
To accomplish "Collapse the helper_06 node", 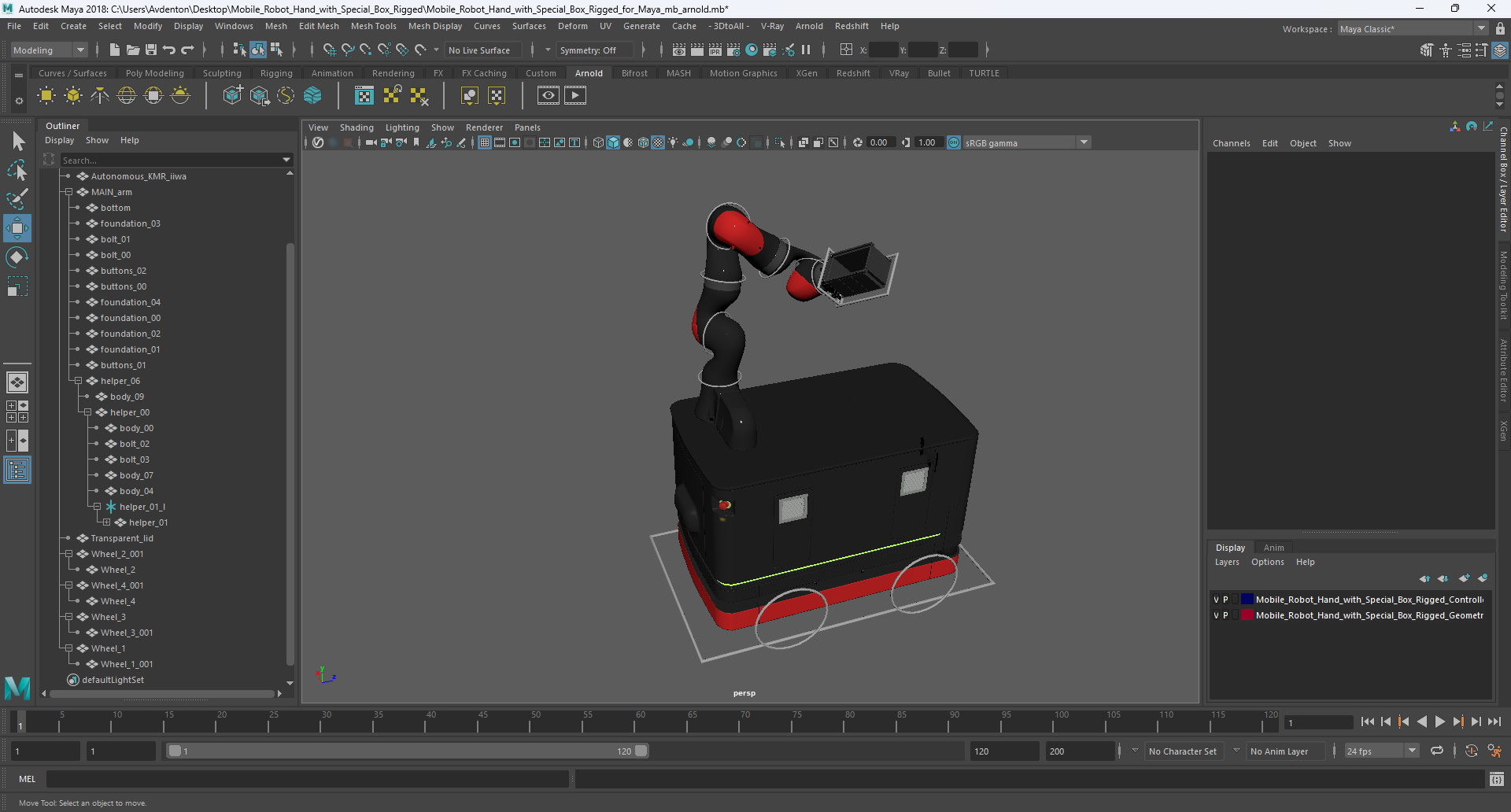I will coord(78,381).
